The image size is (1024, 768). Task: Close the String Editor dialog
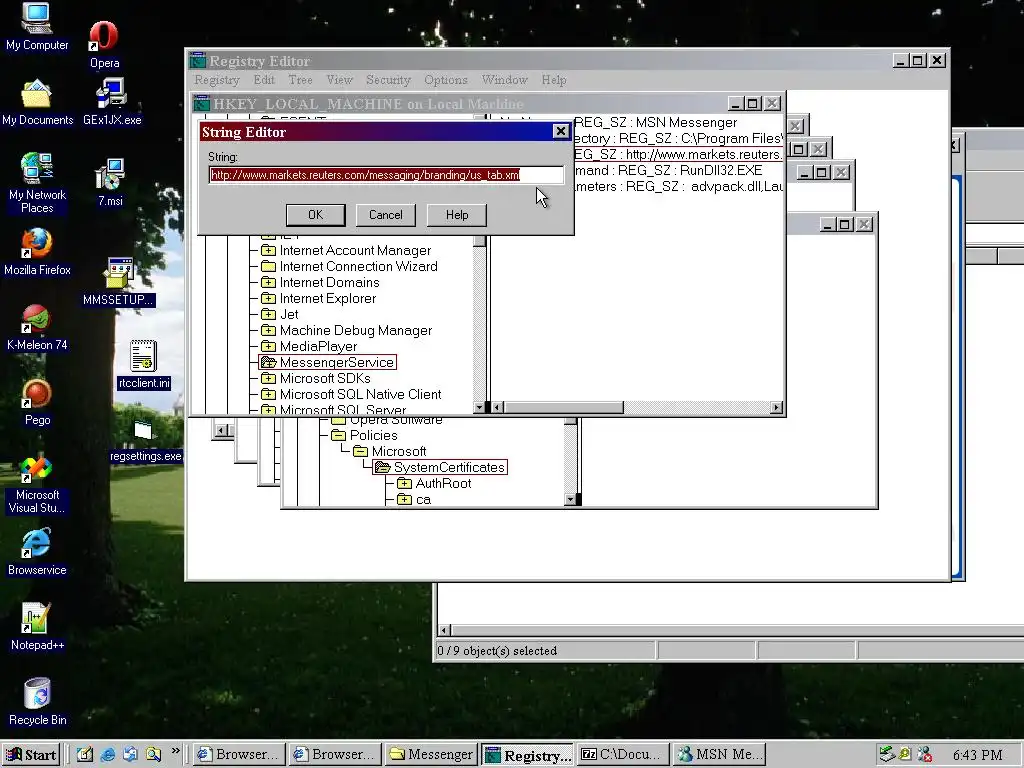(x=560, y=131)
